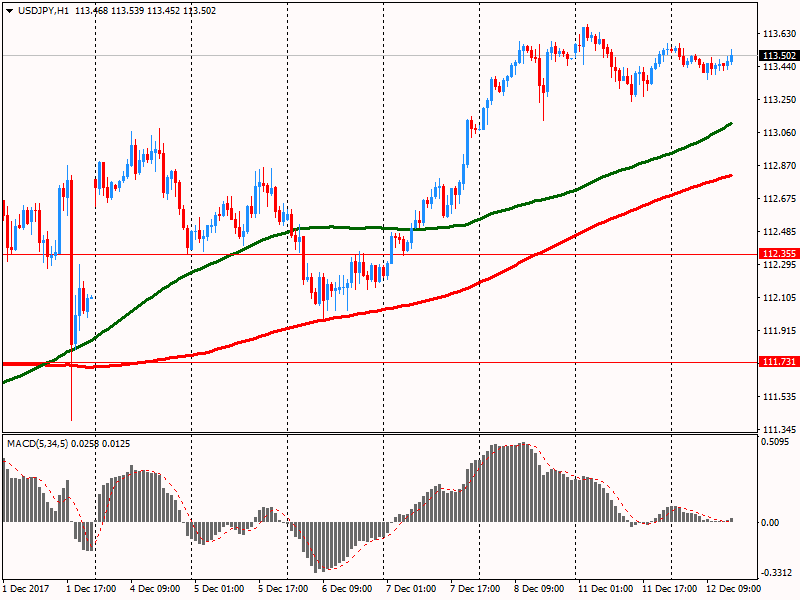
Task: Click the 111.915 price scale value
Action: pyautogui.click(x=779, y=331)
